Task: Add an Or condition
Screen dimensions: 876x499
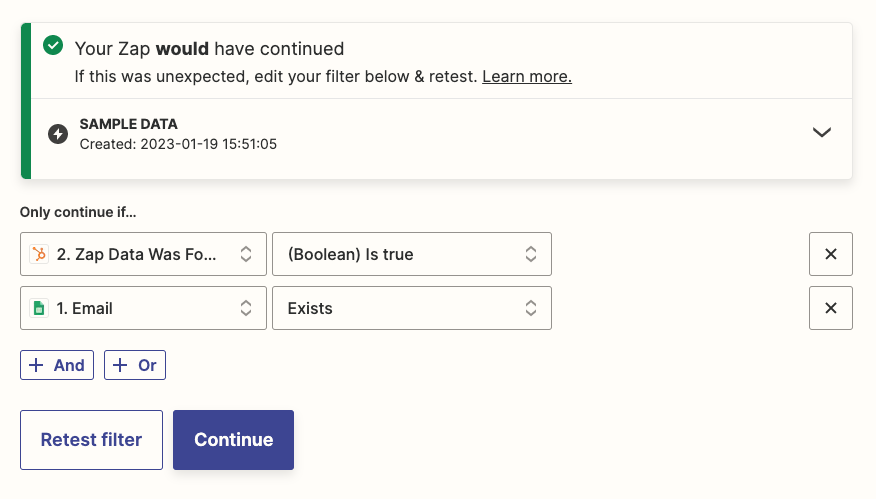Action: pos(135,365)
